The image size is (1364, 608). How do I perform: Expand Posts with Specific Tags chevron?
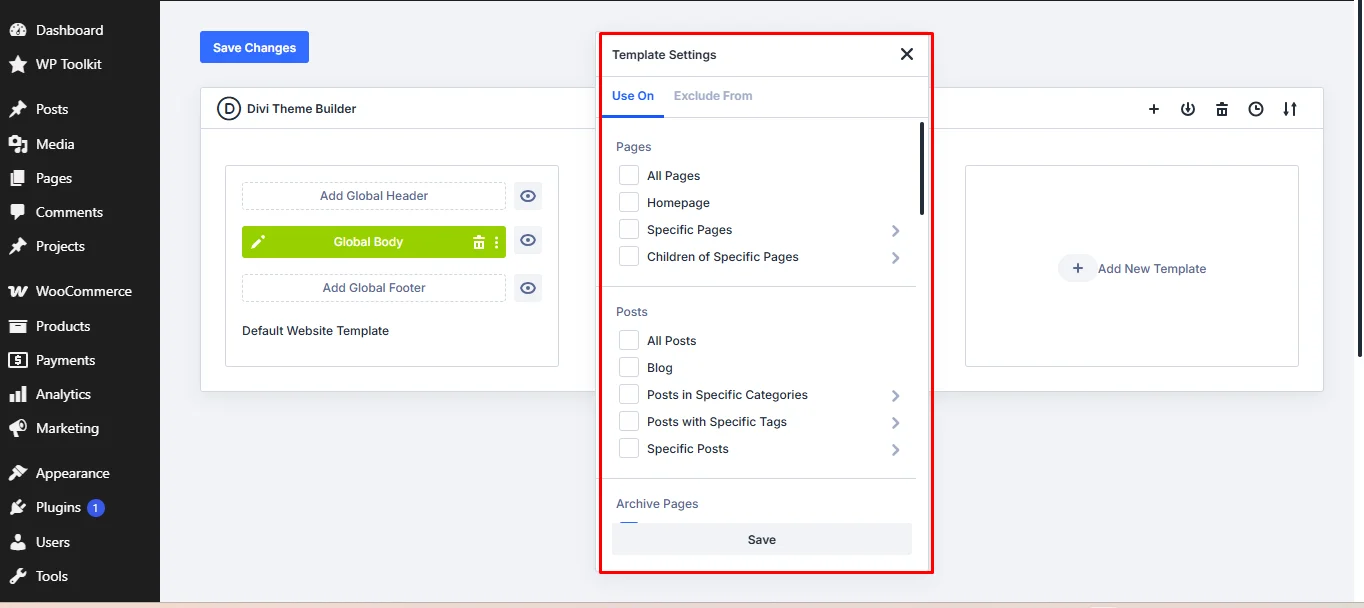896,423
